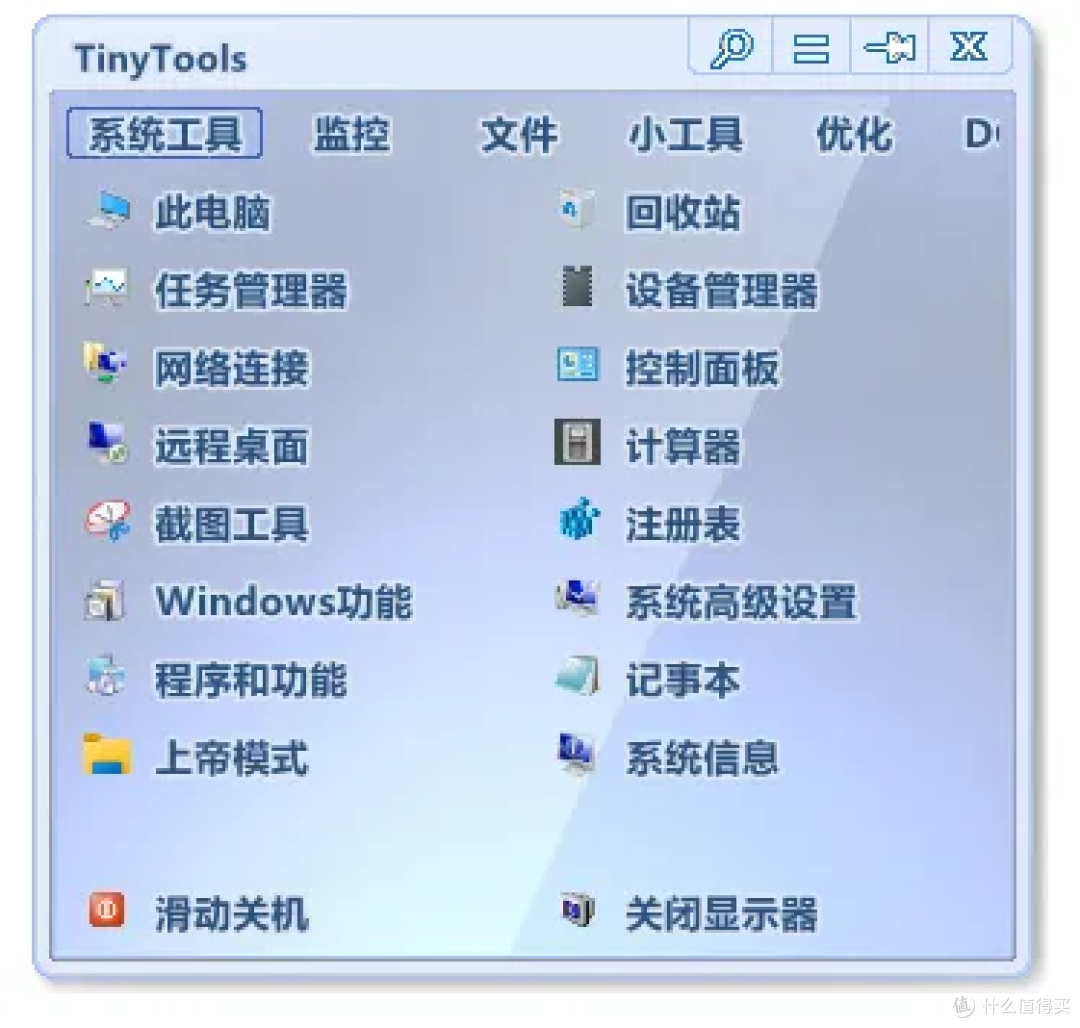Screen dimensions: 1080x1028
Task: Close TinyTools with the X button
Action: point(968,46)
